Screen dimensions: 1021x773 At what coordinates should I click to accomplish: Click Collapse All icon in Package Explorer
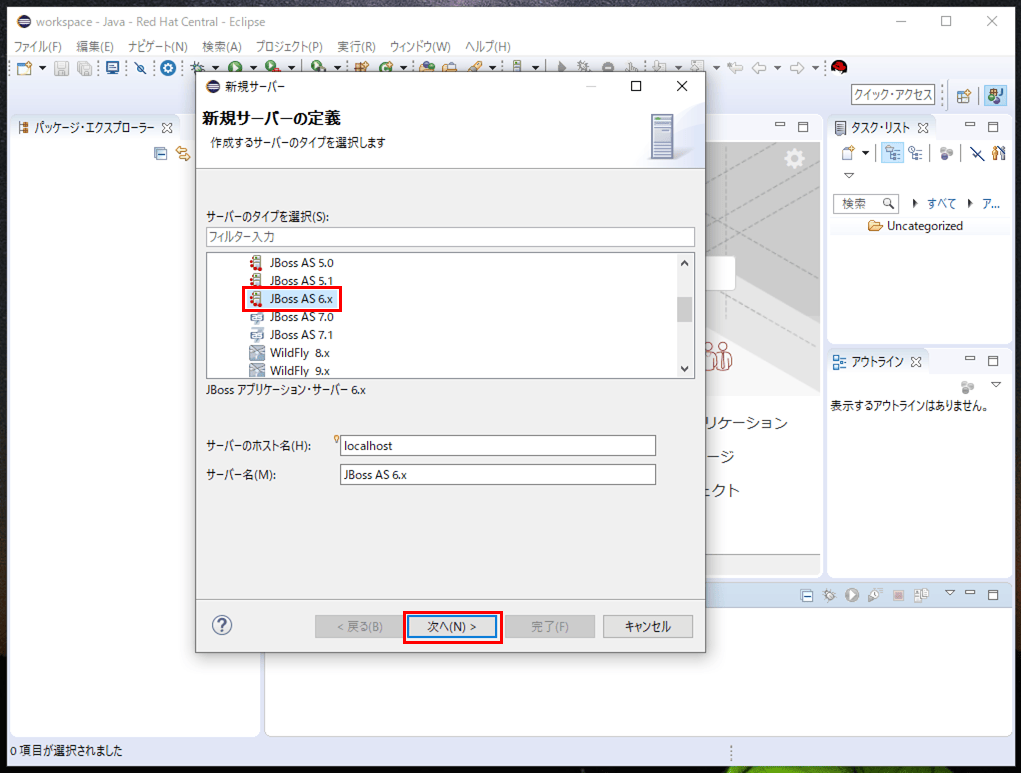[x=160, y=153]
